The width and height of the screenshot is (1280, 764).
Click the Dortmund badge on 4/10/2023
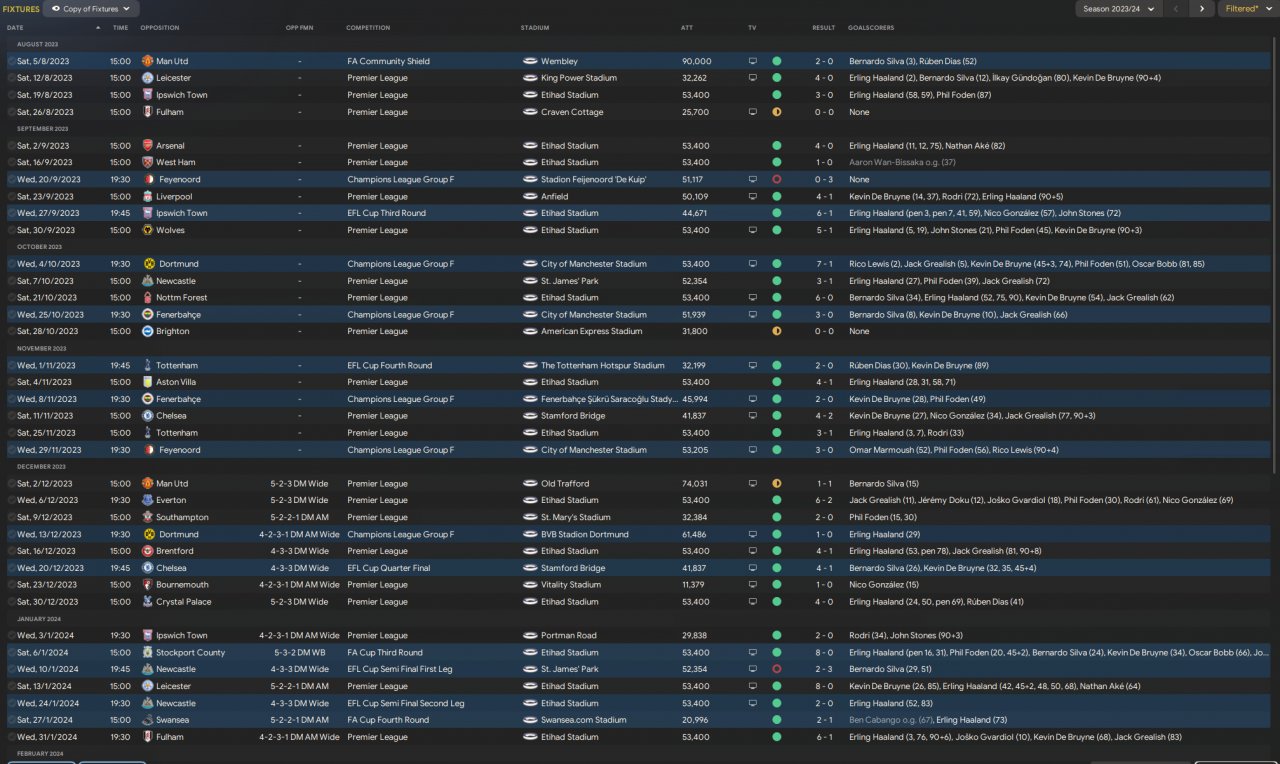pyautogui.click(x=148, y=264)
